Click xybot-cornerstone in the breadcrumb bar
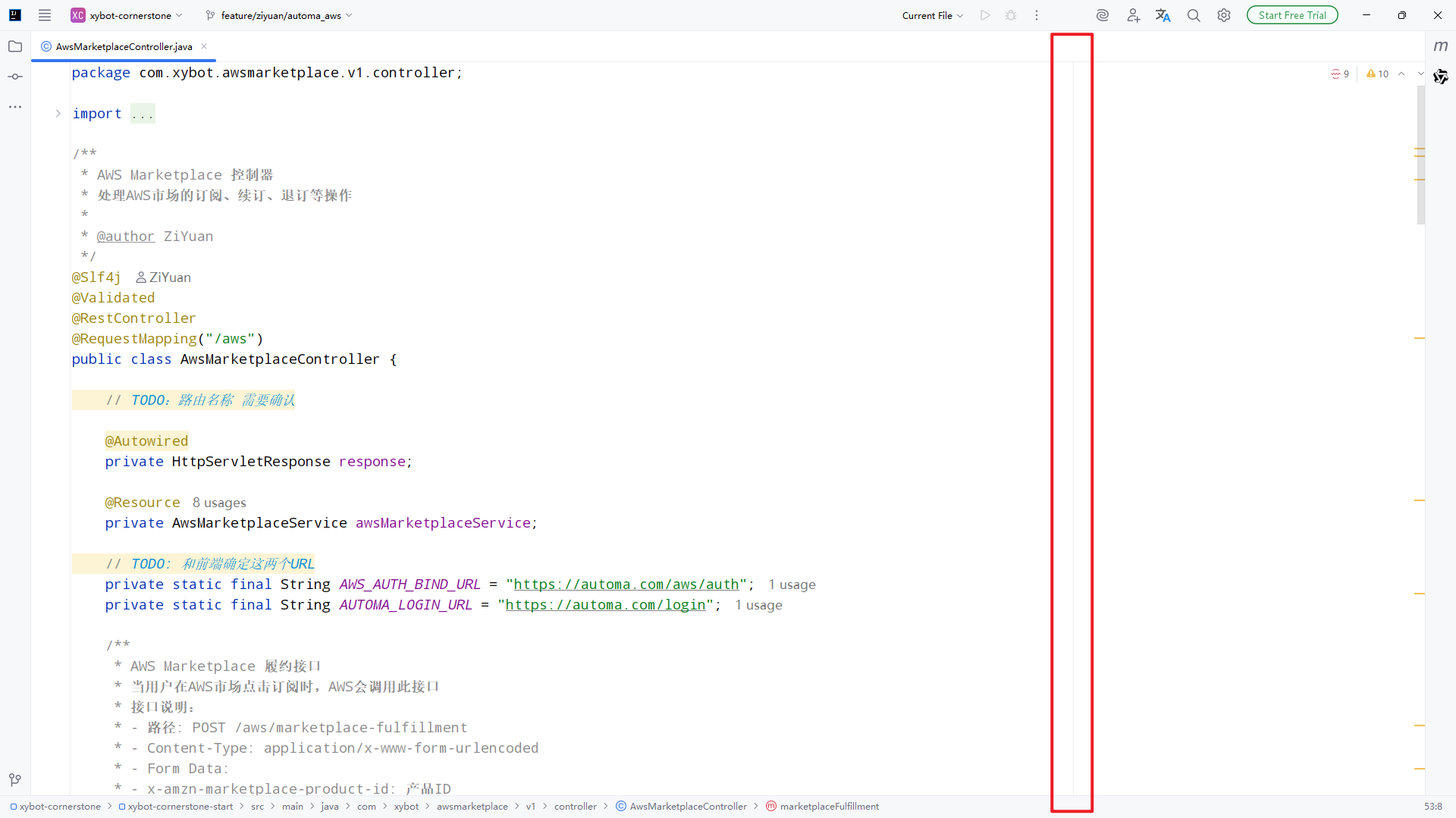1456x818 pixels. click(x=55, y=807)
